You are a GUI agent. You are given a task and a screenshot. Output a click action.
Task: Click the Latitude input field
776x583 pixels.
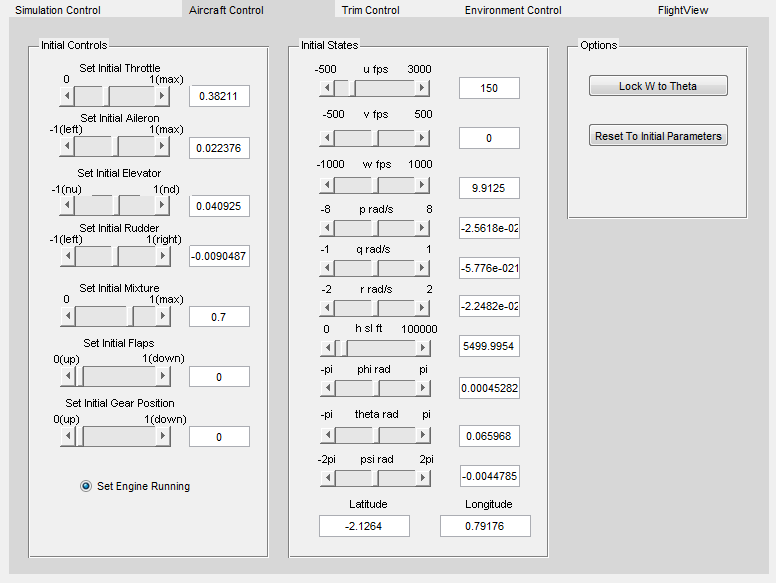[x=365, y=526]
